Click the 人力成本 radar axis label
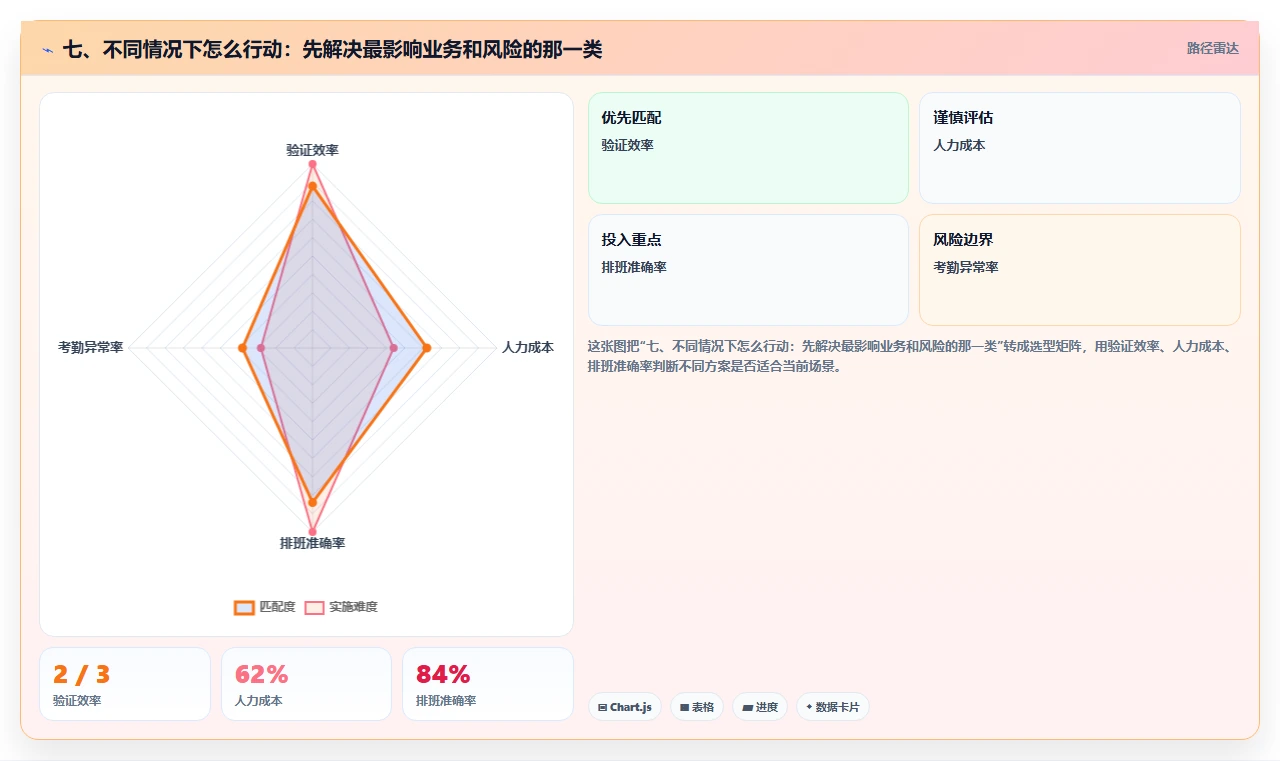 (x=527, y=348)
